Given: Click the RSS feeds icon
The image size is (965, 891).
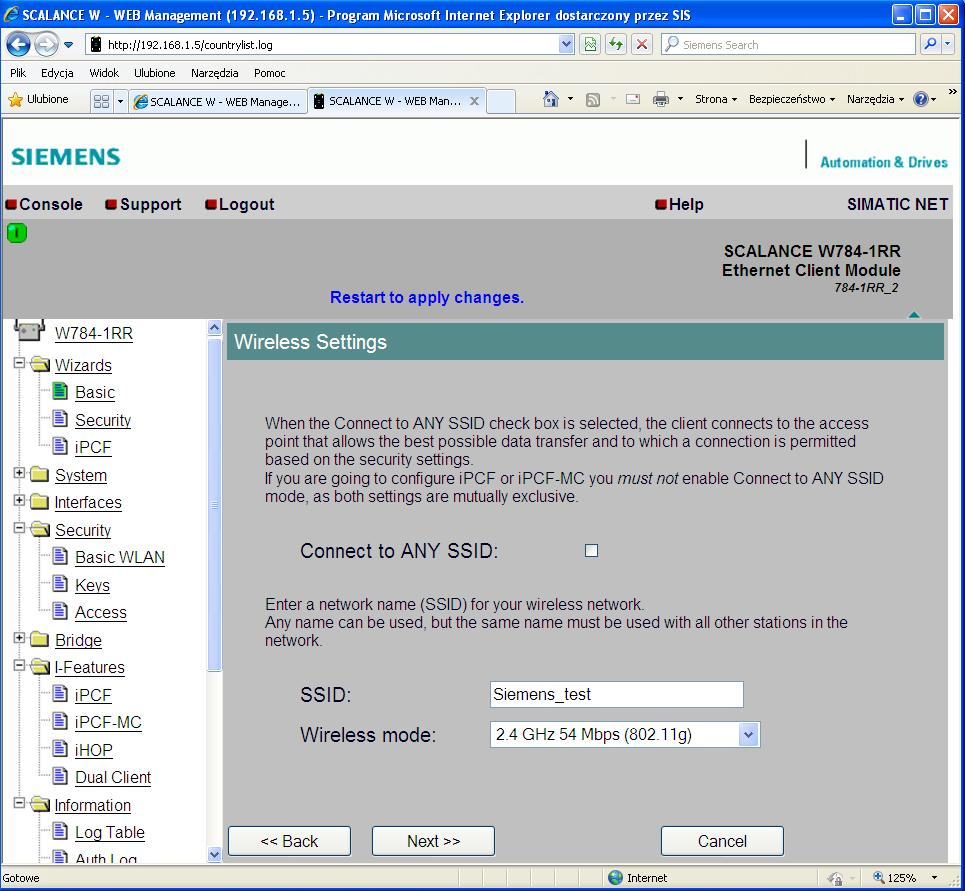Looking at the screenshot, I should 593,99.
